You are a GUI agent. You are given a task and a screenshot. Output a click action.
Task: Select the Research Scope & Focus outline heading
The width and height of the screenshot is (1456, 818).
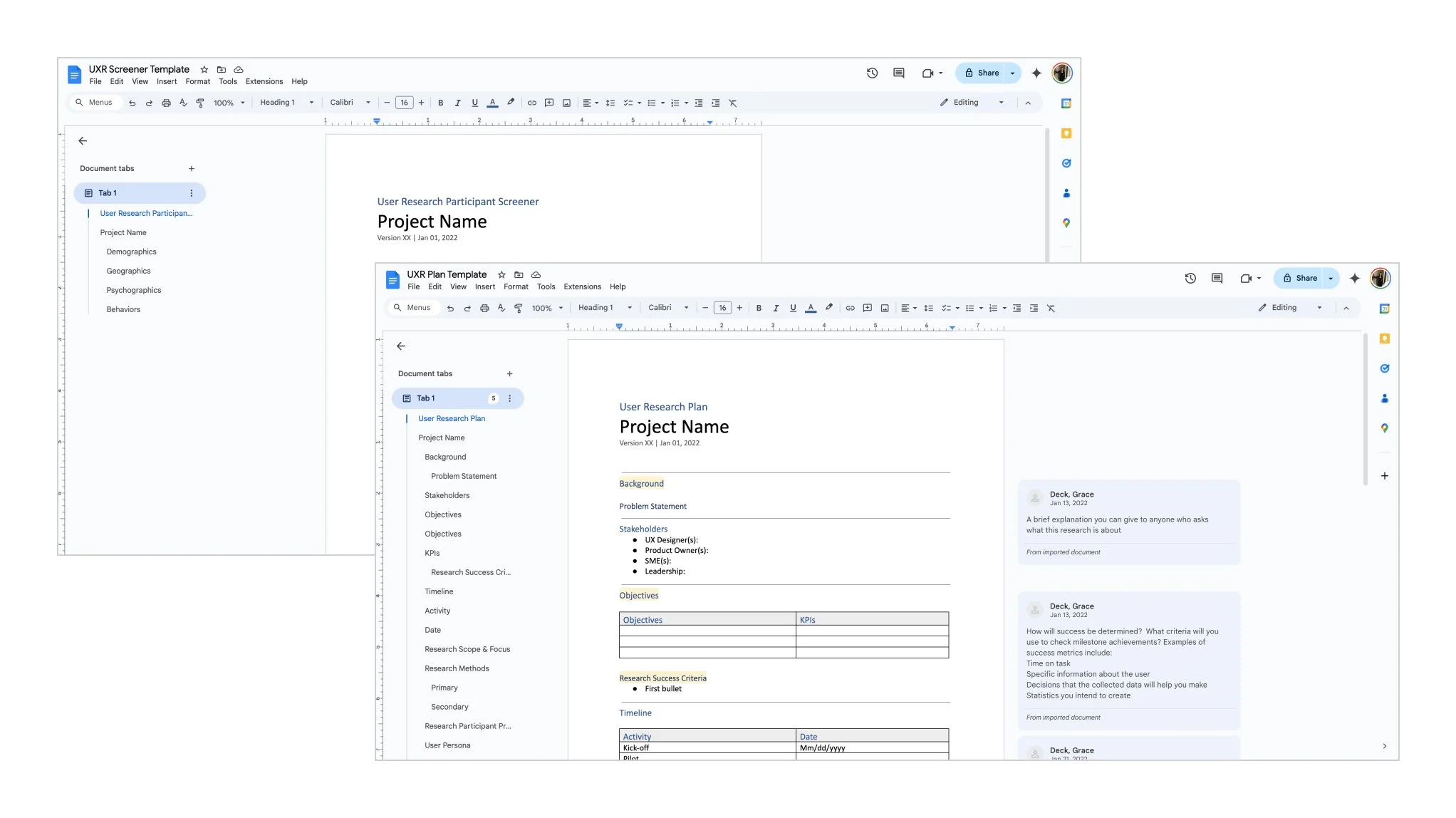click(467, 650)
